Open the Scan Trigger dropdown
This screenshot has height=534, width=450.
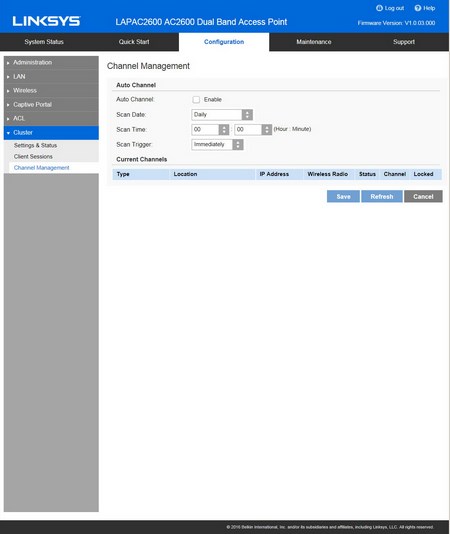[x=217, y=144]
